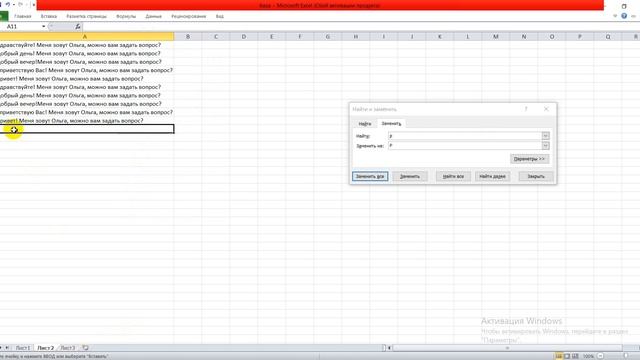This screenshot has height=360, width=640.
Task: Select cell with Добрый день in second row
Action: pos(87,53)
